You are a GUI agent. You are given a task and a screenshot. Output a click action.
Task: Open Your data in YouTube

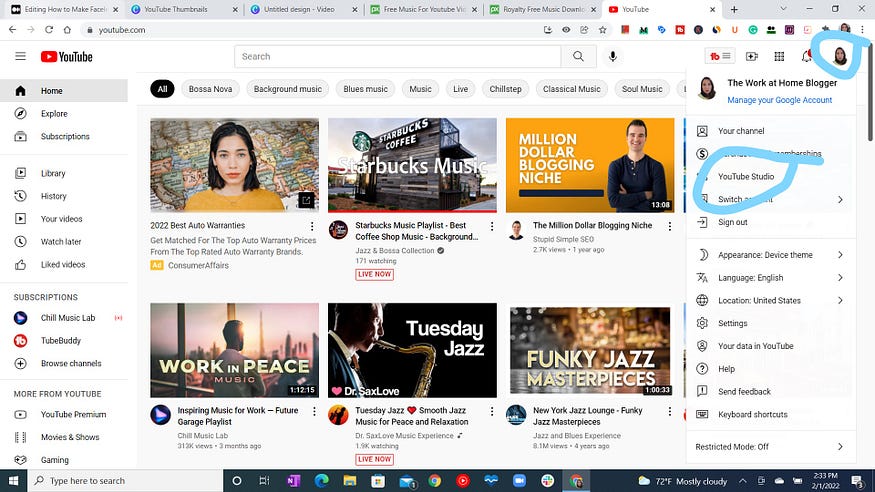pyautogui.click(x=771, y=346)
